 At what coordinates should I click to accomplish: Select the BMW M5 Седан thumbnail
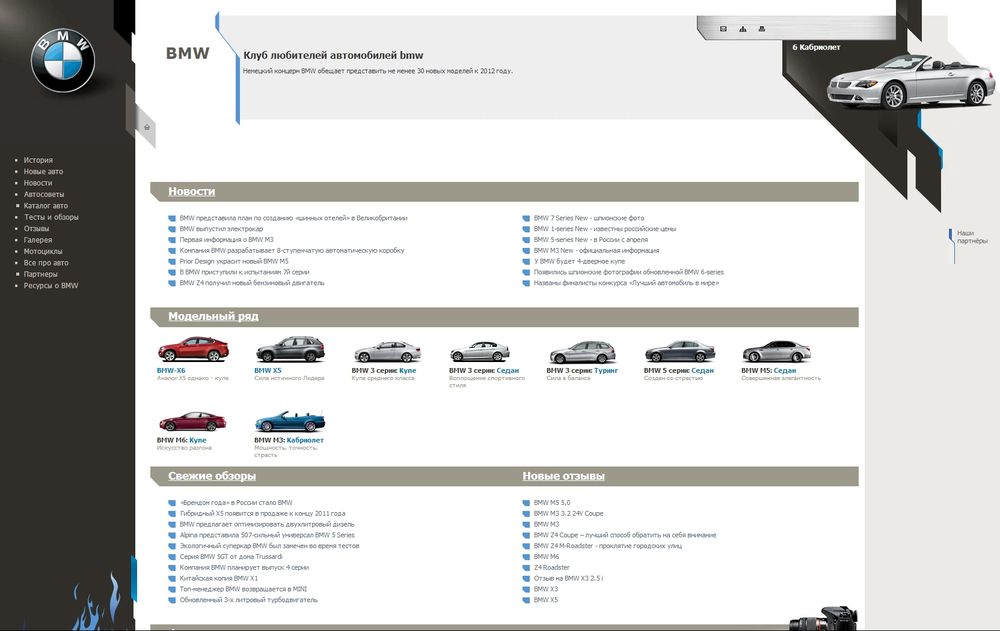coord(777,352)
